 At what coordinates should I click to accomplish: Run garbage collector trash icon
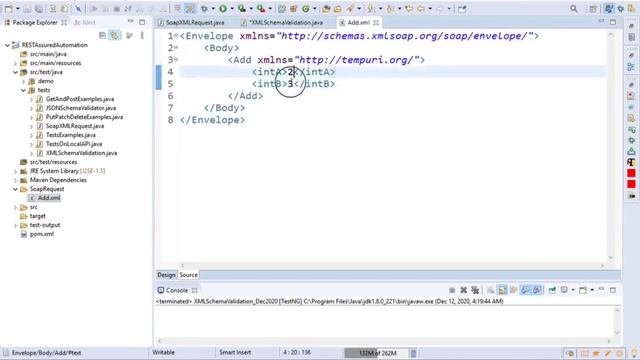click(x=413, y=353)
